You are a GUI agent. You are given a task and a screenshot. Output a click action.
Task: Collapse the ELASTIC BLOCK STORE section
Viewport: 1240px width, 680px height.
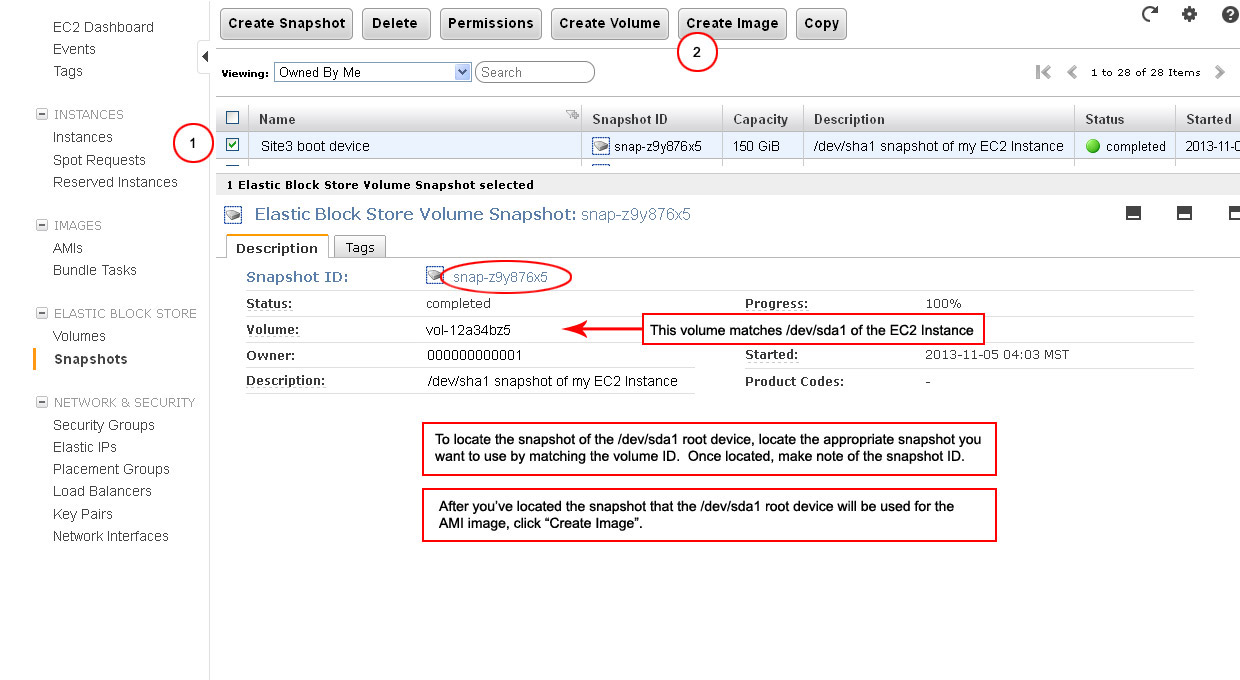[42, 313]
